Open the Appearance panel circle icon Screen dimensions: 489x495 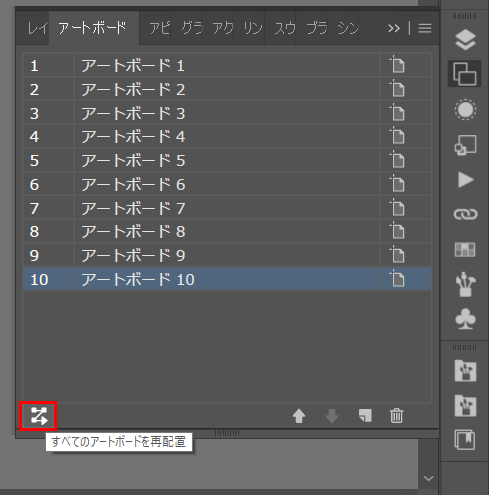(465, 109)
